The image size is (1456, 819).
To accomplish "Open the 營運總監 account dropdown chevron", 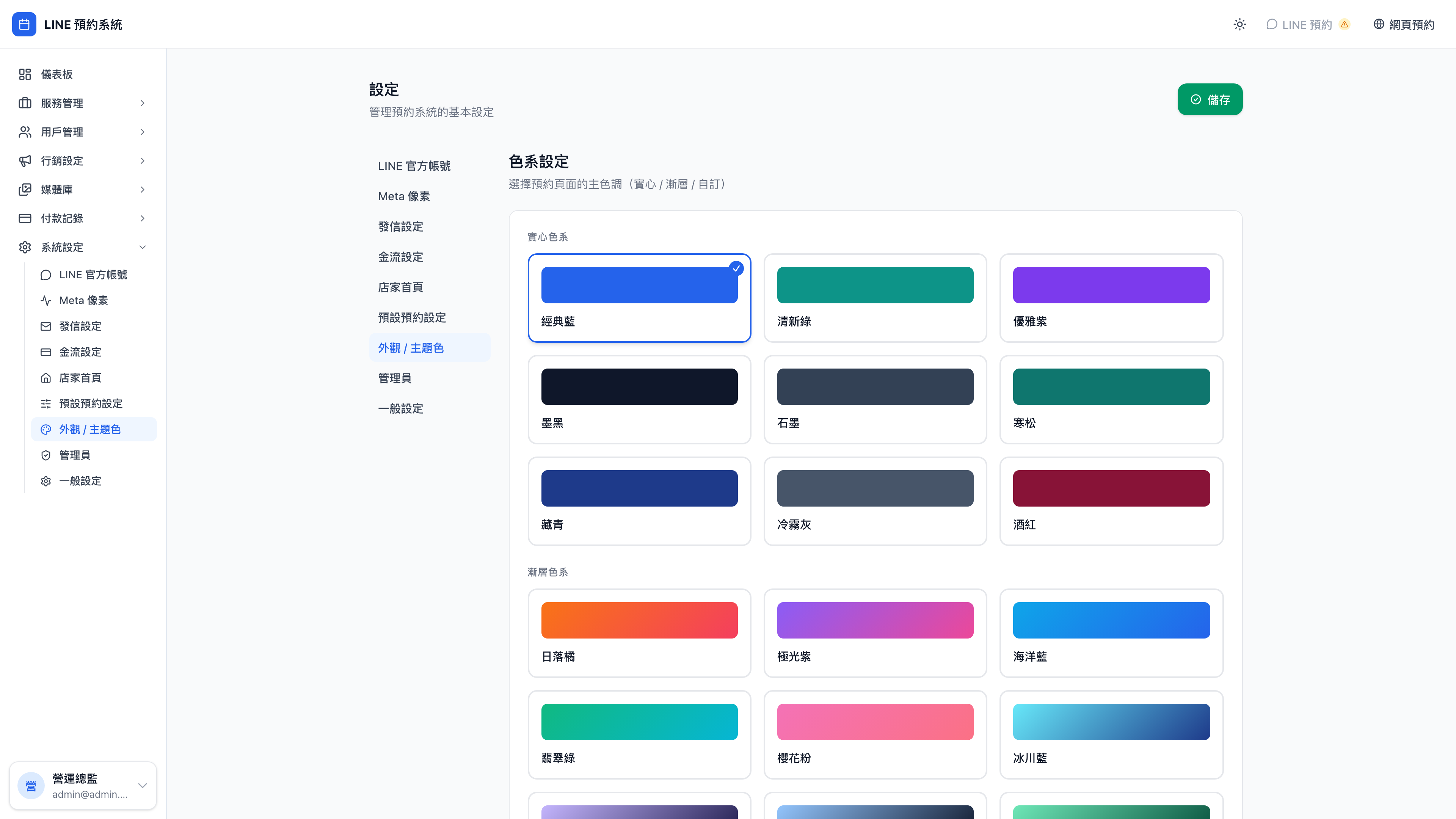I will [x=143, y=786].
